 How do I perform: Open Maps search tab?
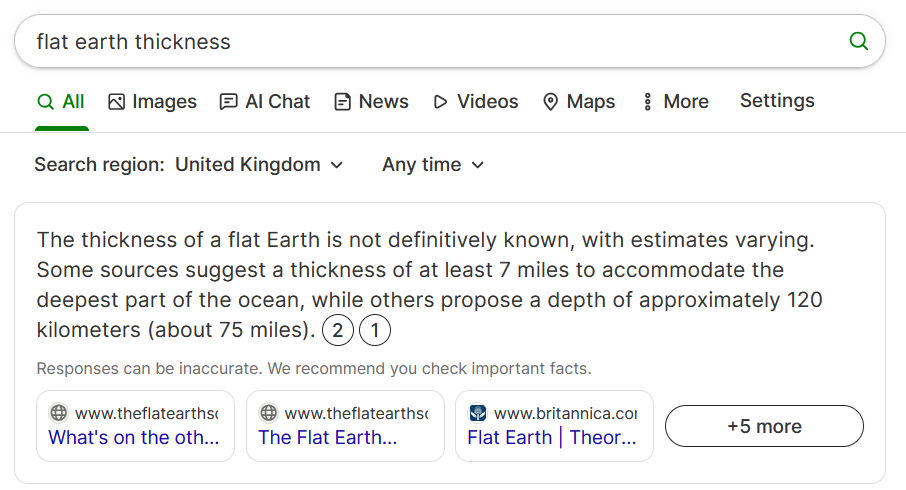[x=579, y=102]
